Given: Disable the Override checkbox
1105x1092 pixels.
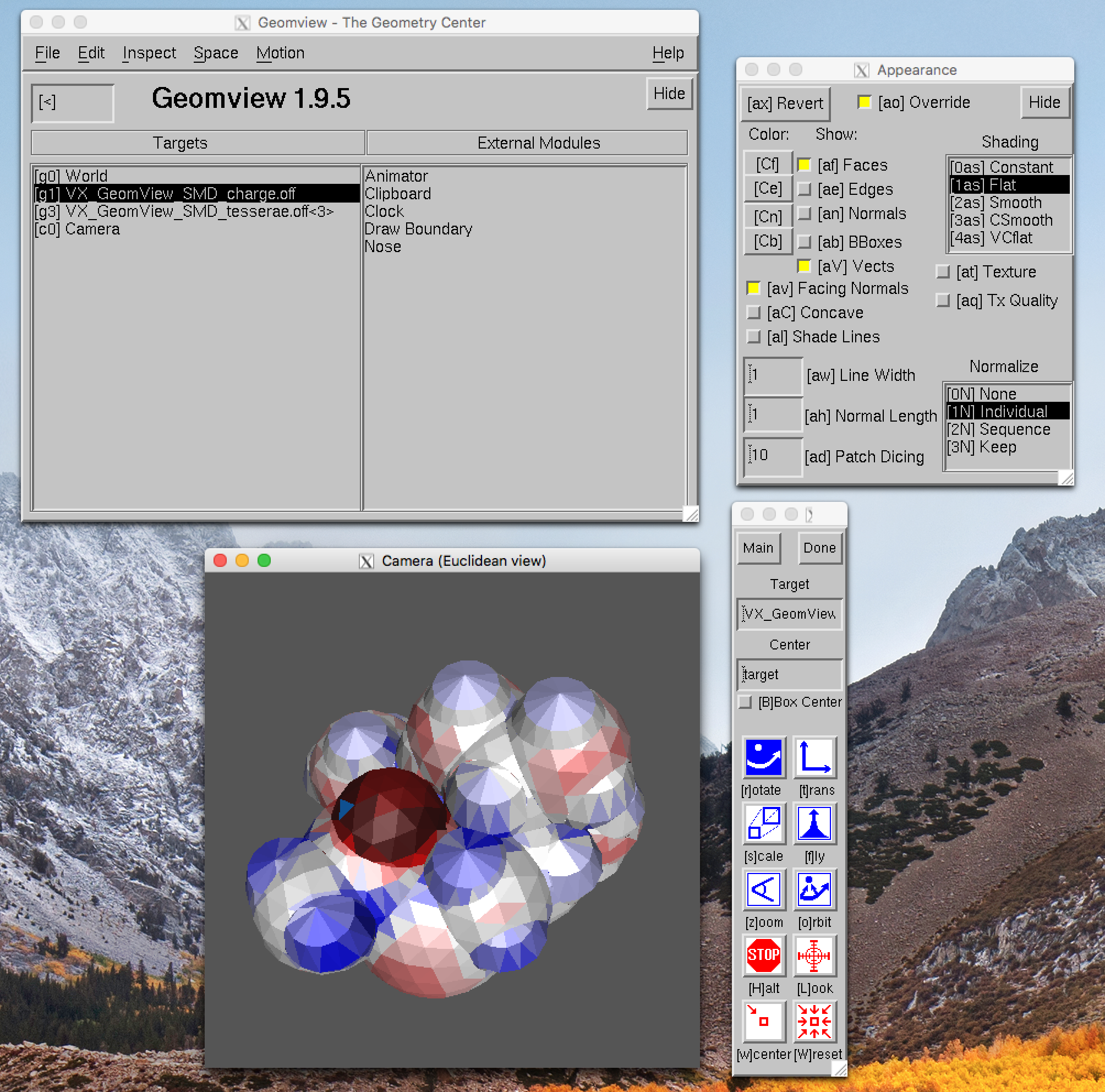Looking at the screenshot, I should pyautogui.click(x=864, y=102).
